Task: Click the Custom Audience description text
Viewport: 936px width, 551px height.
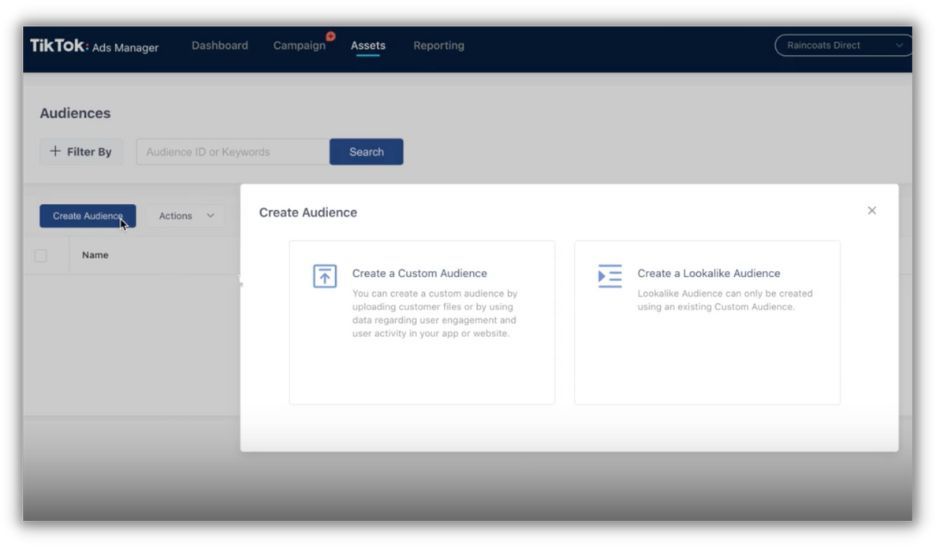Action: [434, 314]
